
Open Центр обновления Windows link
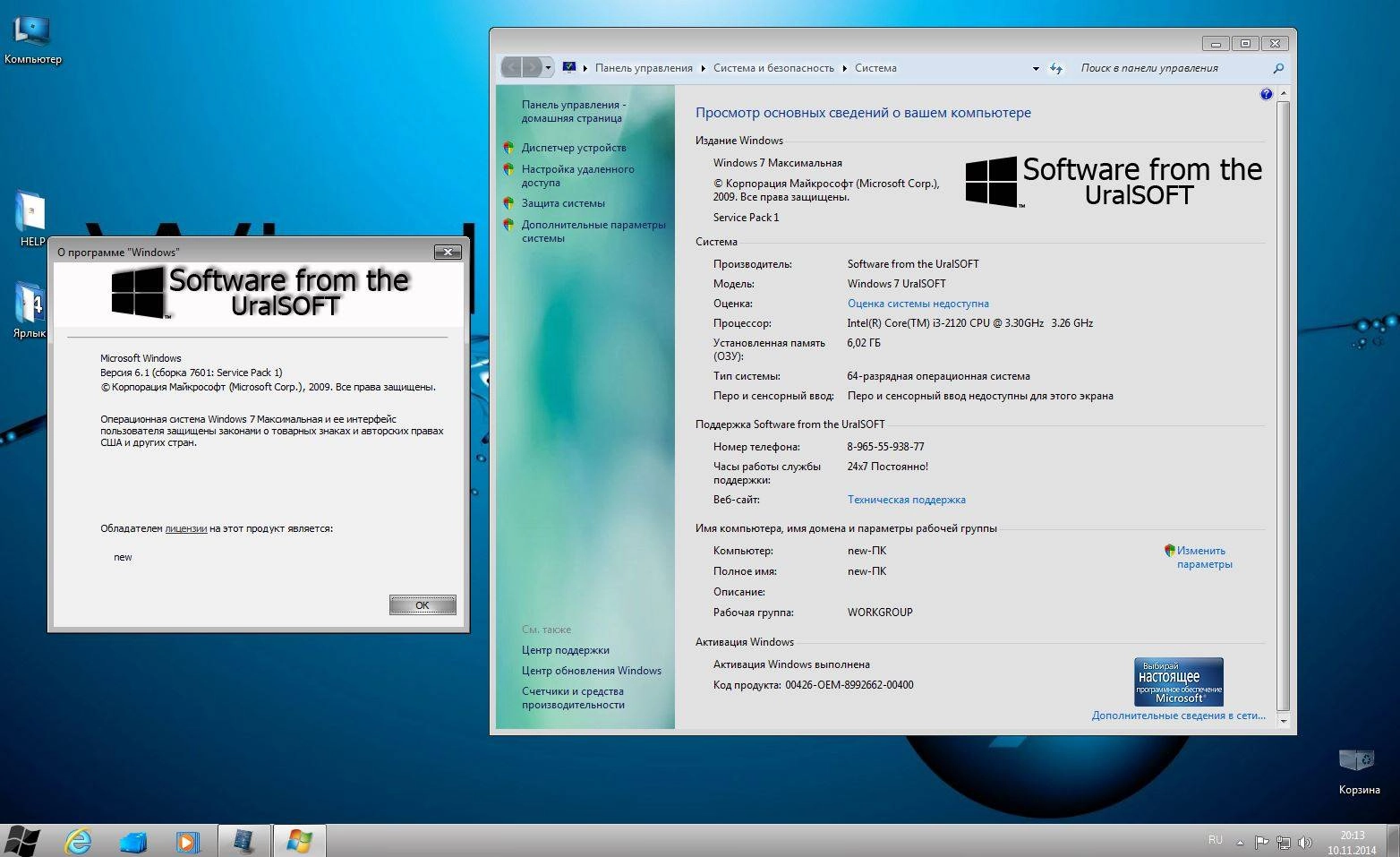pyautogui.click(x=591, y=671)
